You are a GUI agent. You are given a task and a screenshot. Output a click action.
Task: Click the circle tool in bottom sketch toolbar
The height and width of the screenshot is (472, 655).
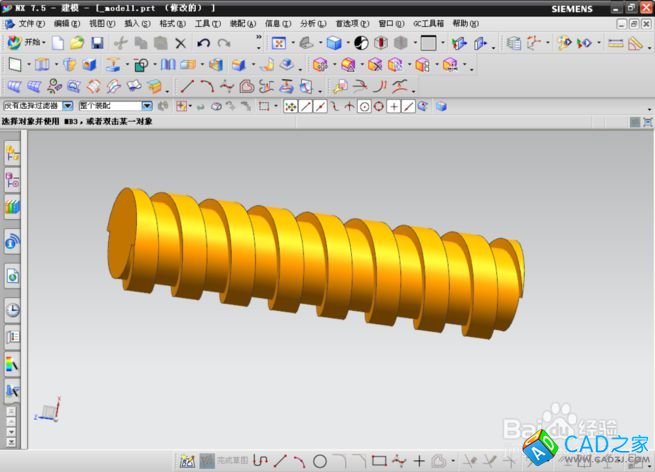[320, 461]
